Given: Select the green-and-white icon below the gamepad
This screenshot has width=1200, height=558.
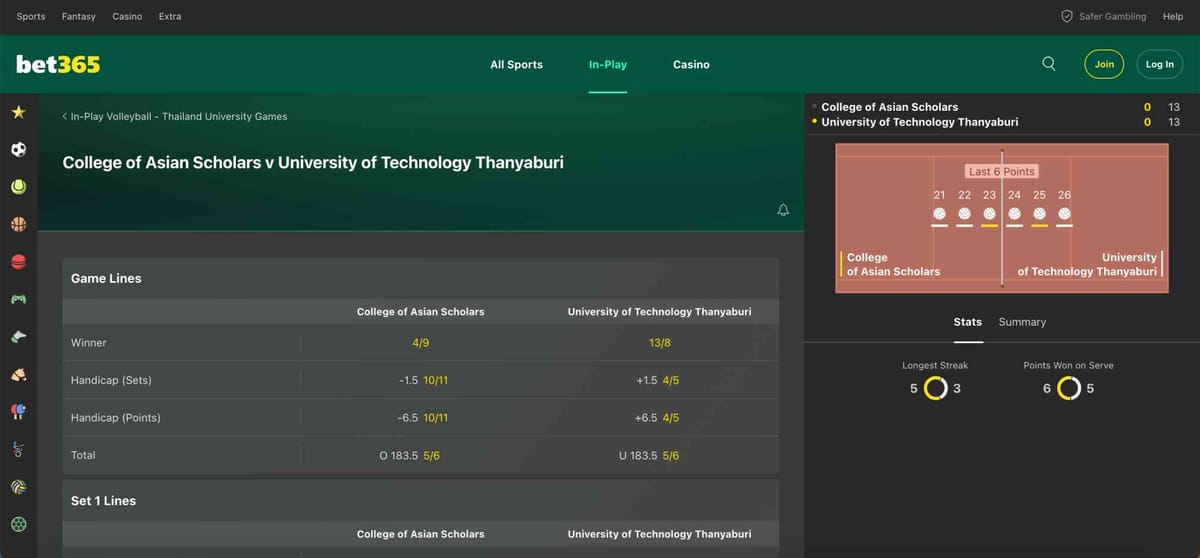Looking at the screenshot, I should coord(18,337).
